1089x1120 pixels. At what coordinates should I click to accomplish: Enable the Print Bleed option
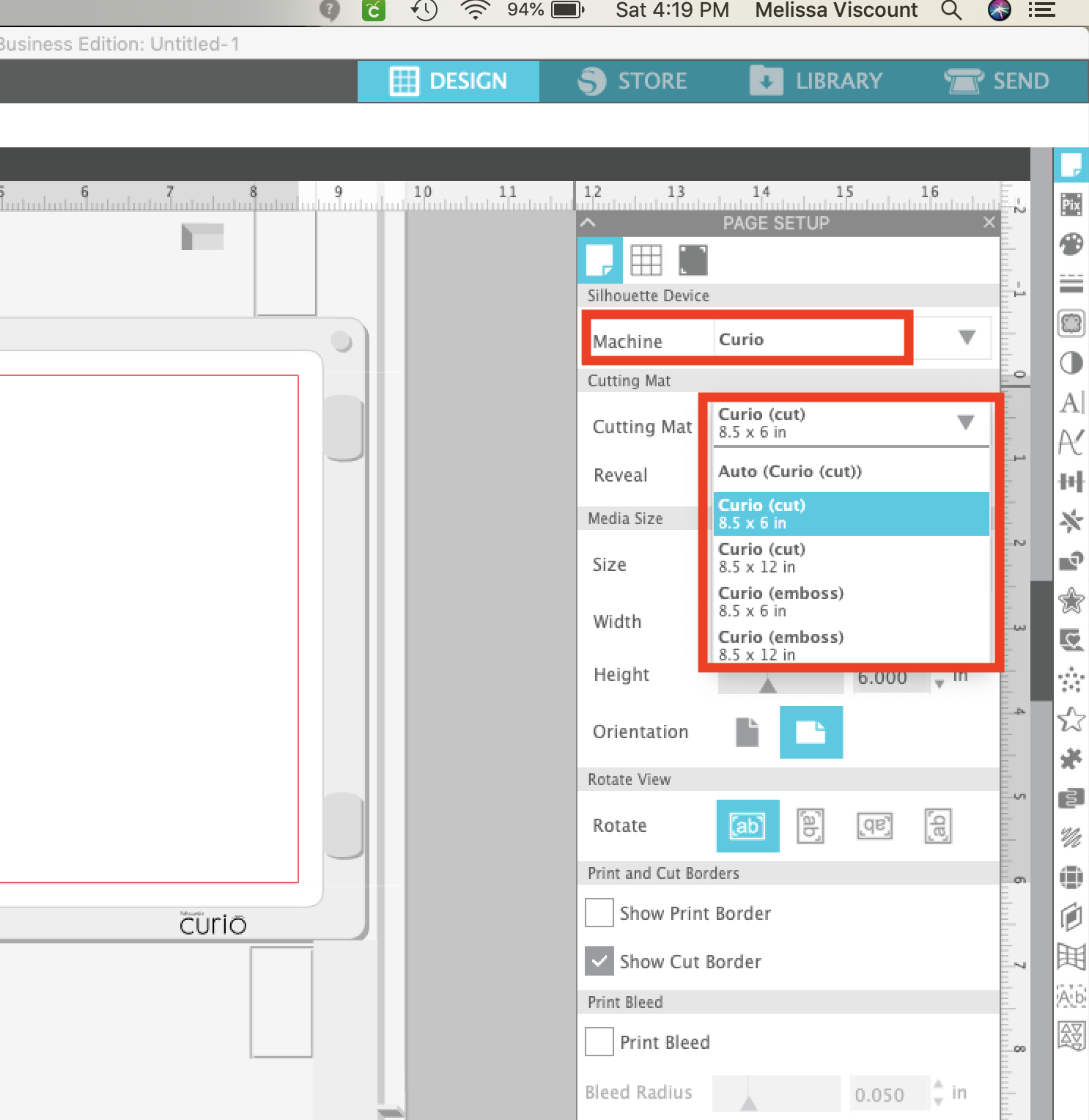pos(599,1042)
